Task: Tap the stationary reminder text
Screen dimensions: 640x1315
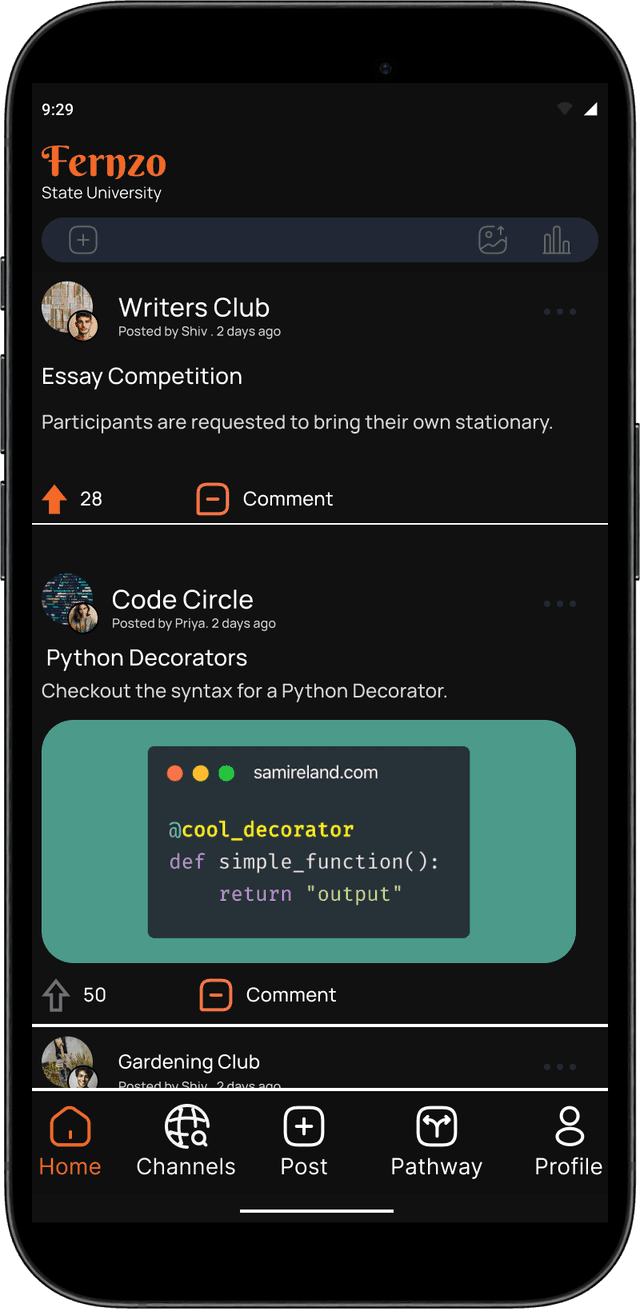Action: tap(297, 423)
